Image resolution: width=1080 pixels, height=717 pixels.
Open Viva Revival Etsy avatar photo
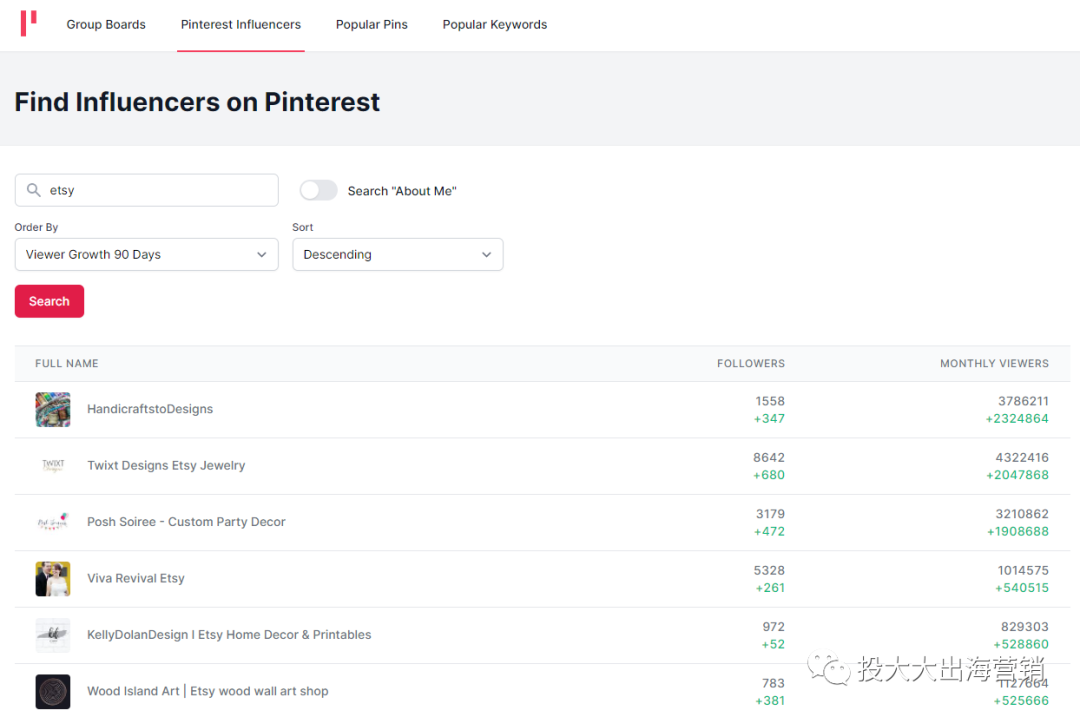(x=53, y=578)
